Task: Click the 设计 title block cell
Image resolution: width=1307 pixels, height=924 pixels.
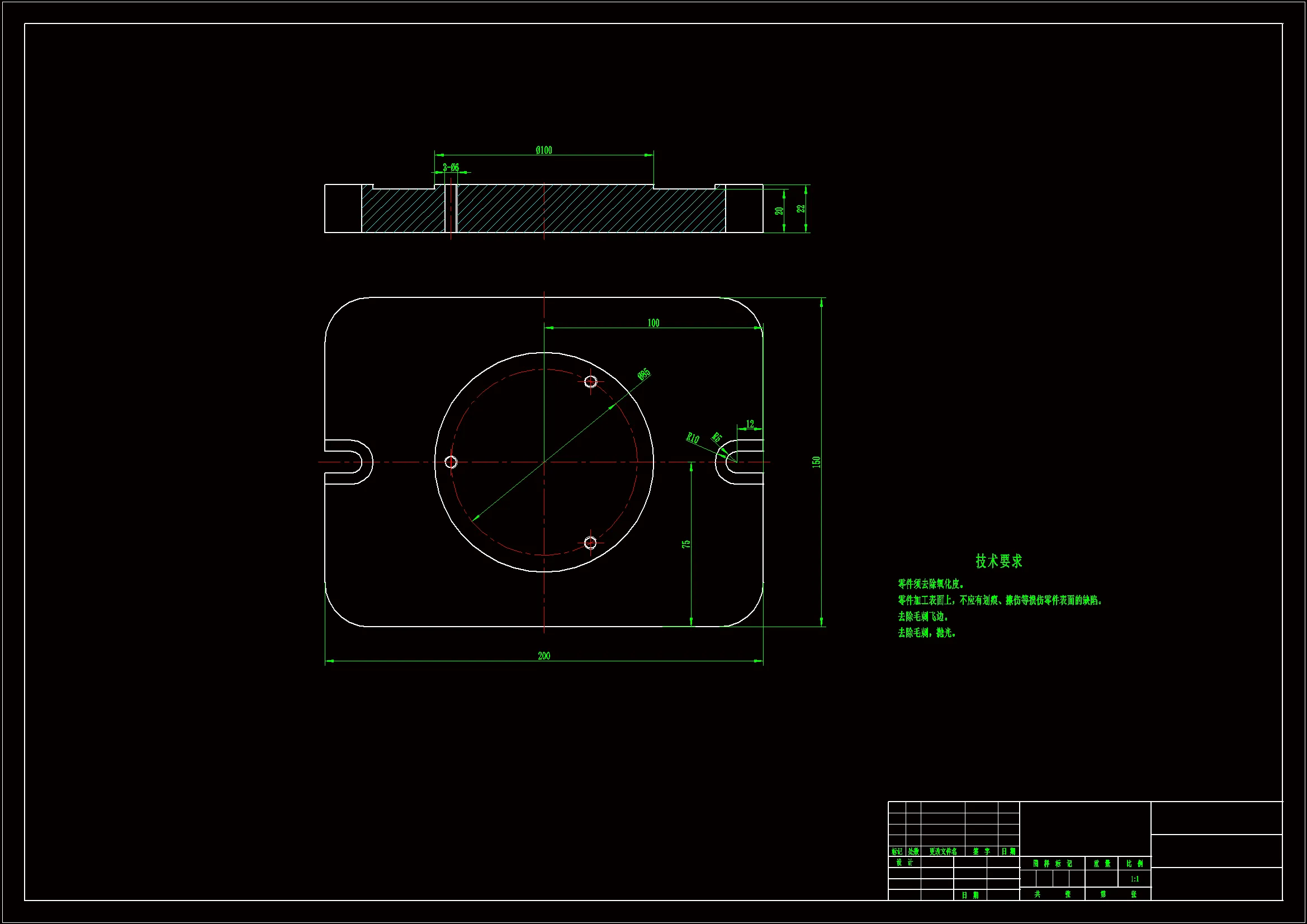Action: pos(904,863)
